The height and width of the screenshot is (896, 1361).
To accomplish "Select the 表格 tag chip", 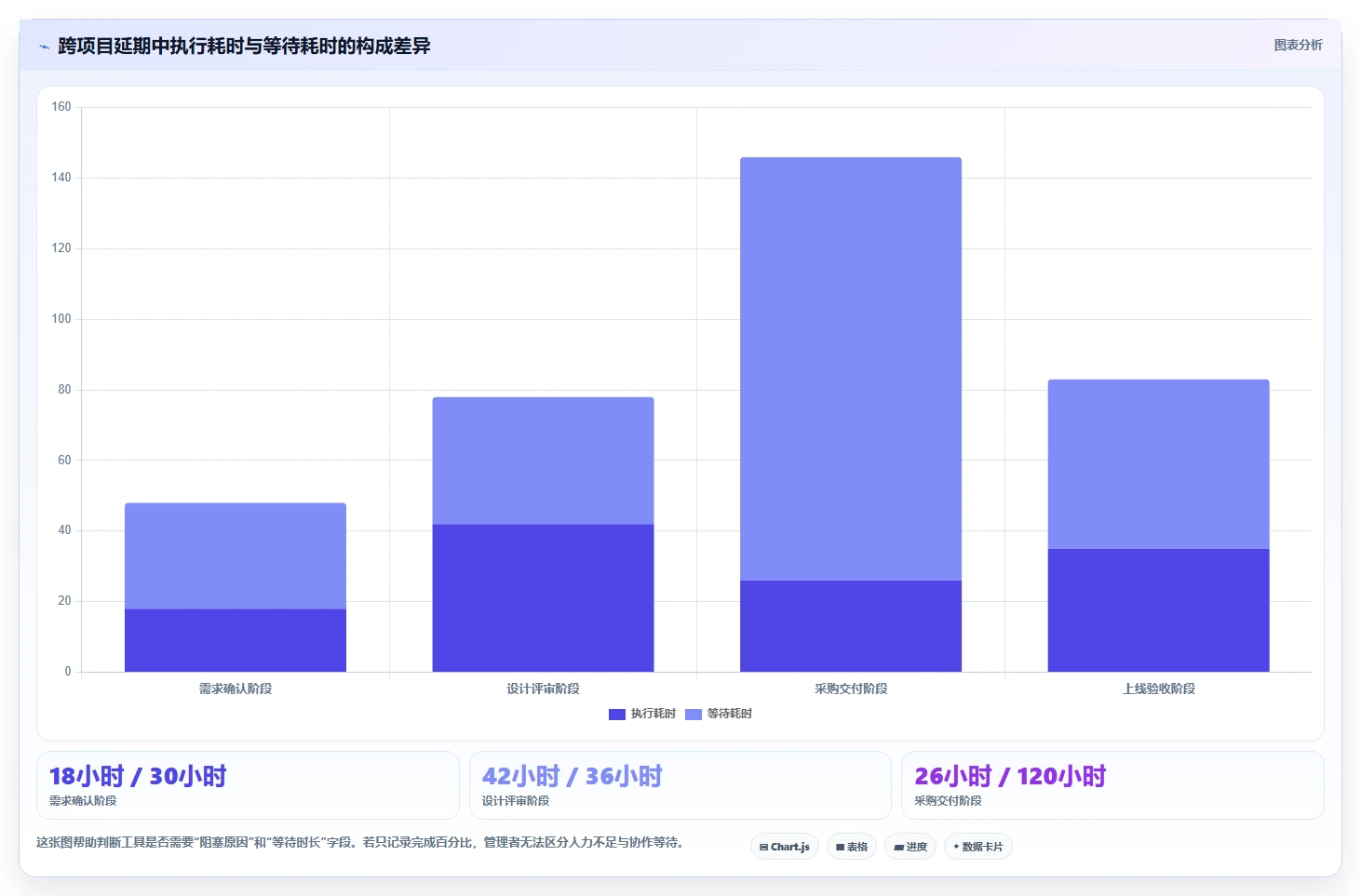I will (x=852, y=847).
